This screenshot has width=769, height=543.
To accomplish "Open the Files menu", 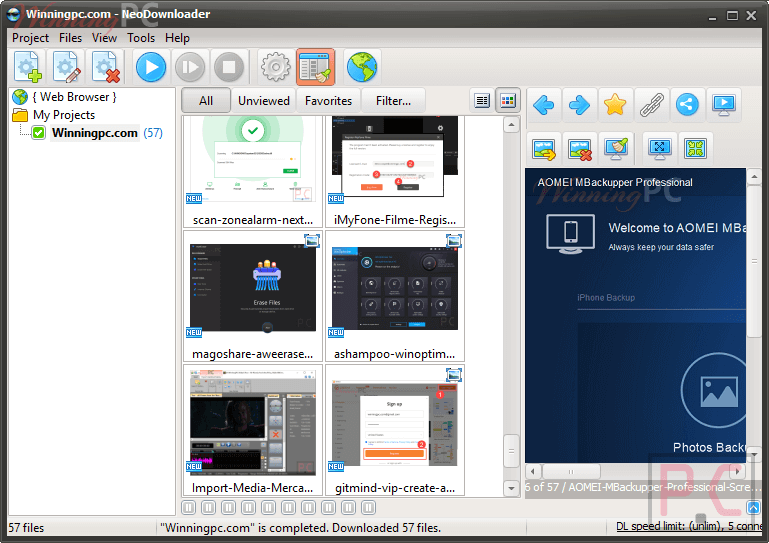I will tap(70, 38).
